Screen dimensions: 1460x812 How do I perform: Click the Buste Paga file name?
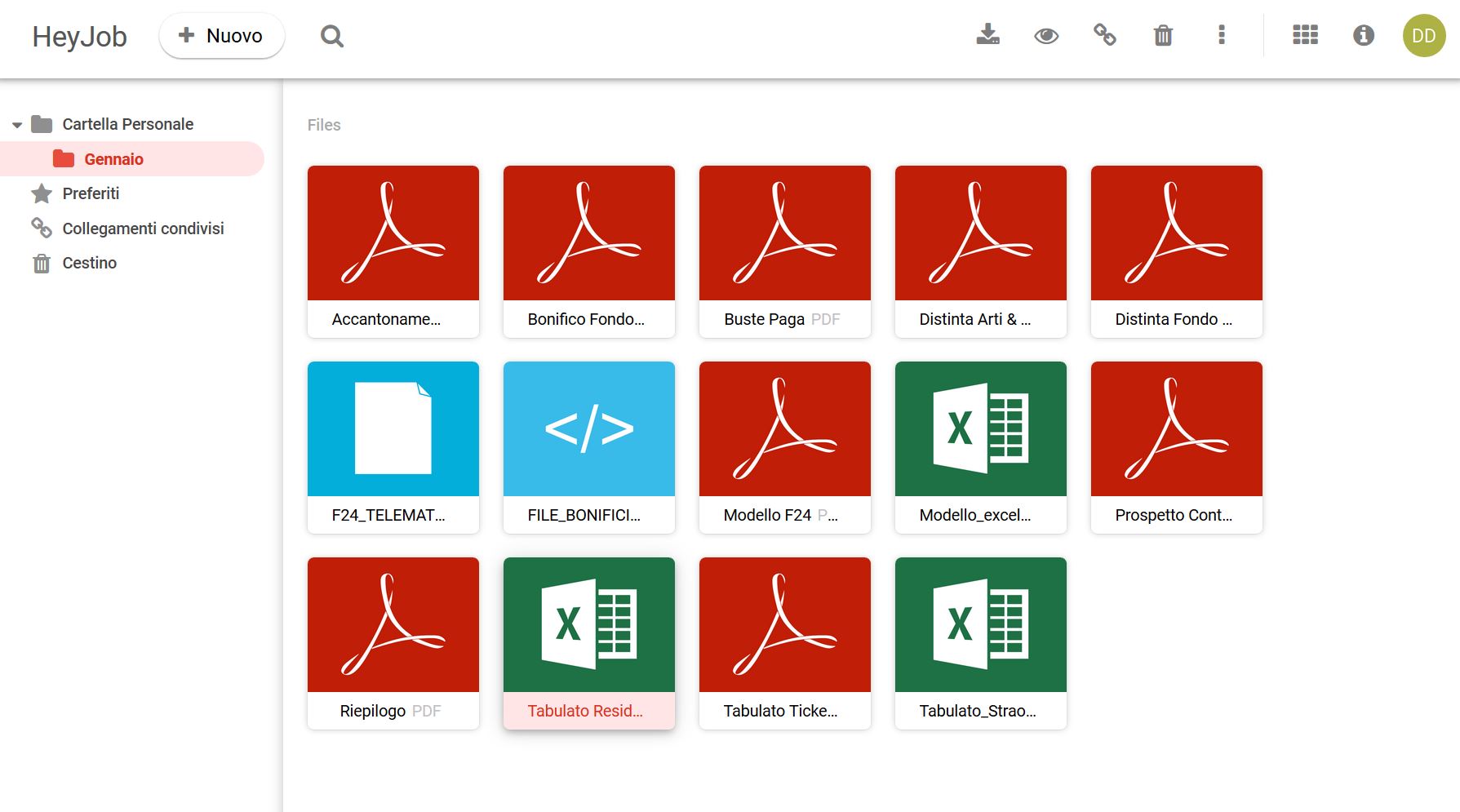click(764, 319)
